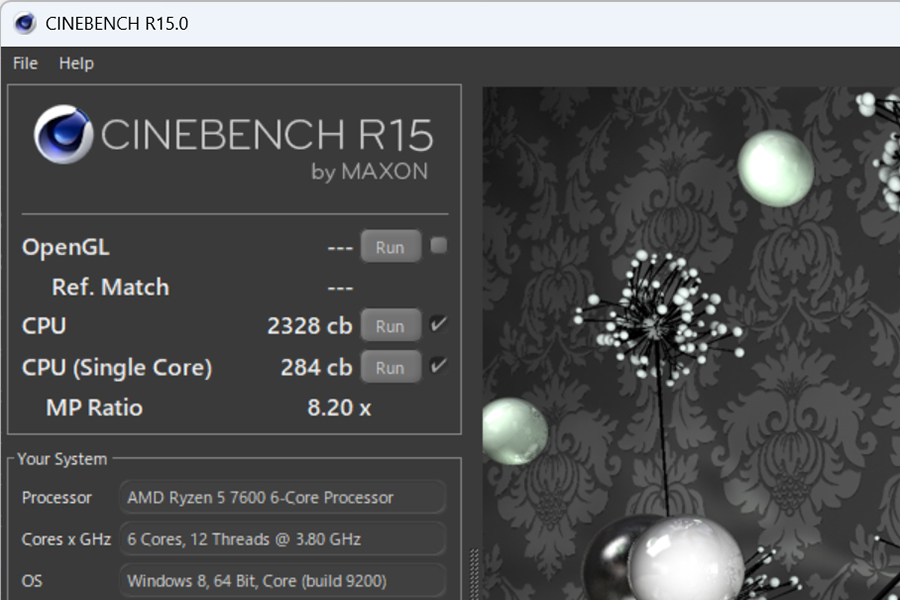Click the 'Your System' group heading
900x600 pixels.
click(62, 459)
